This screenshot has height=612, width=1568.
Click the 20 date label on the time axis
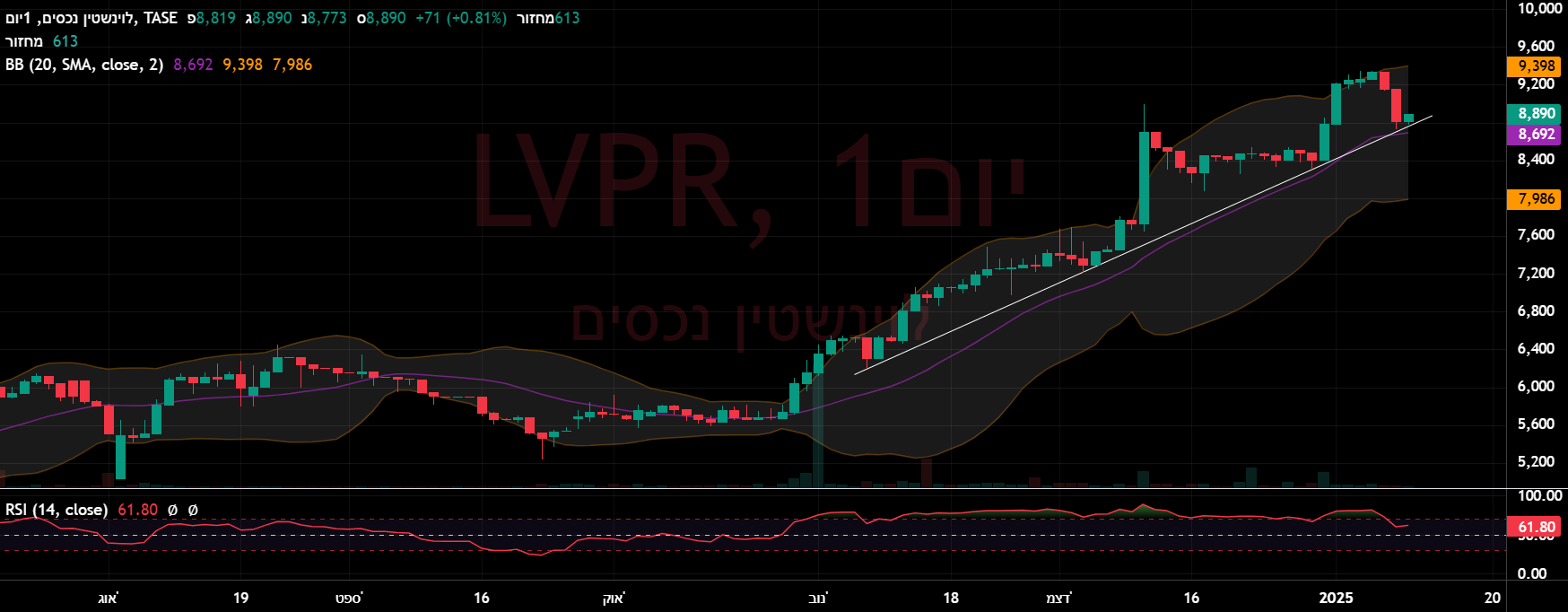coord(1493,599)
